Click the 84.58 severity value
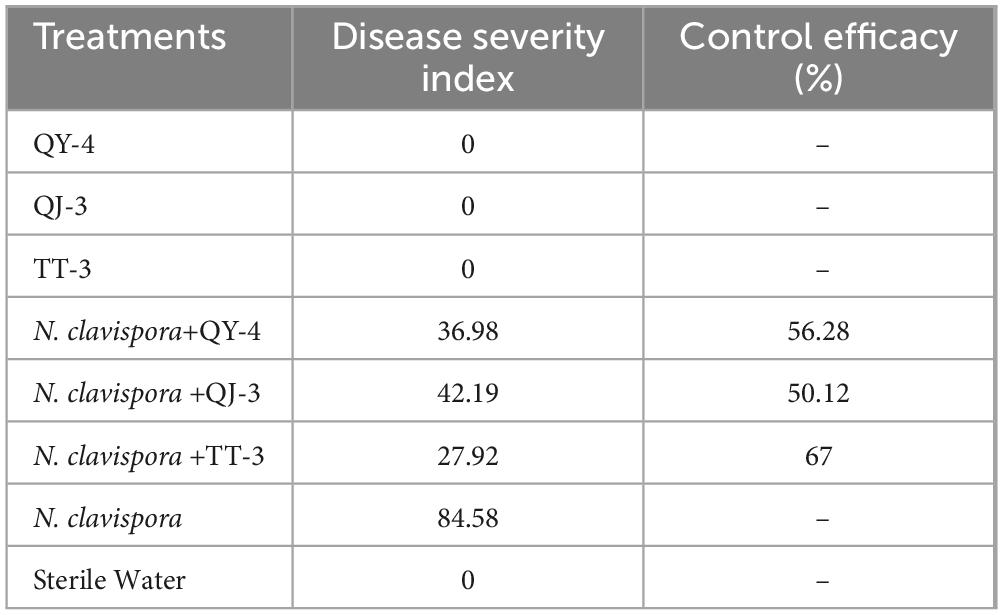This screenshot has height=615, width=1003. [468, 518]
